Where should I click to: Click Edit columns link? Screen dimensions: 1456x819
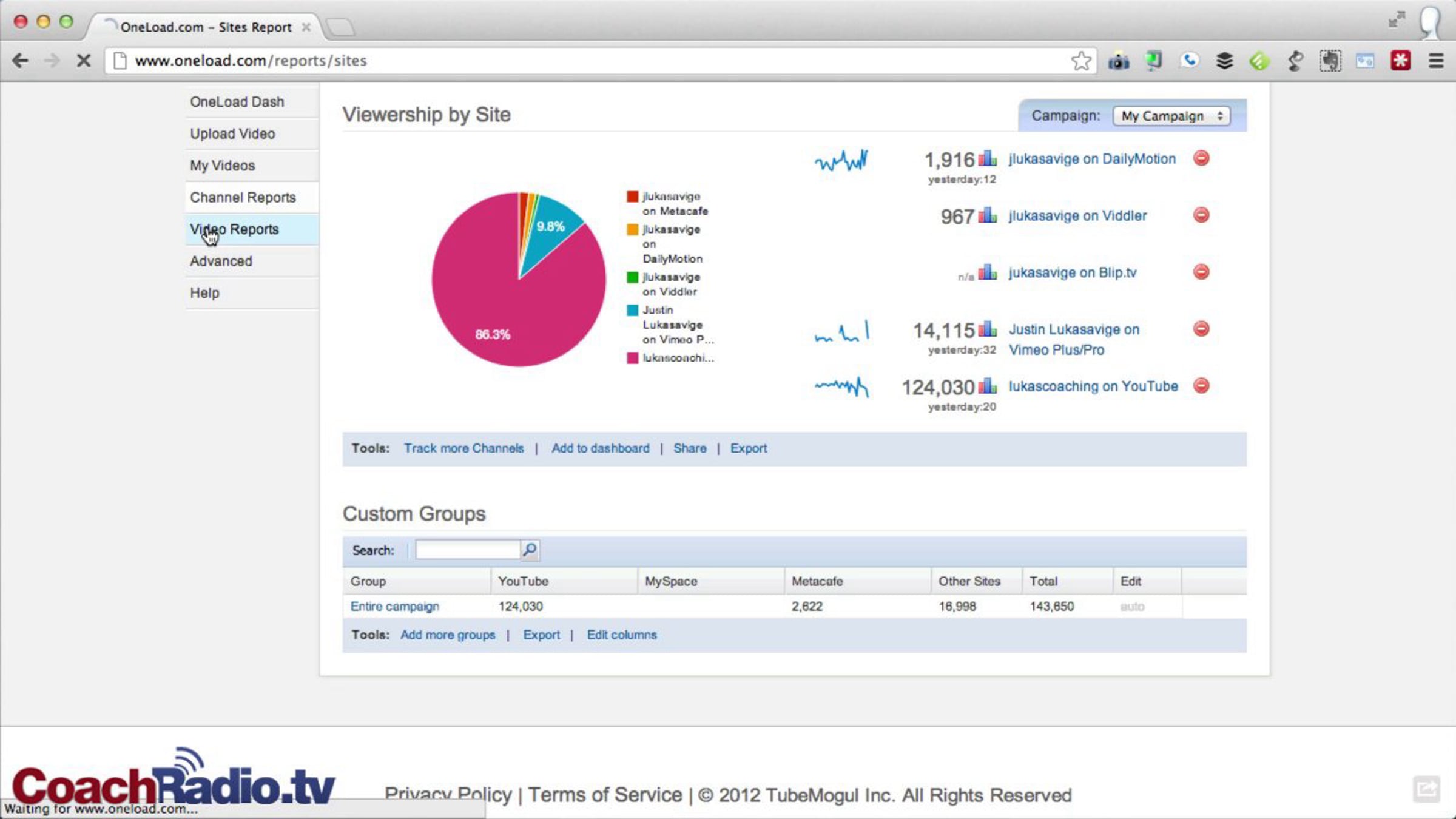(621, 635)
